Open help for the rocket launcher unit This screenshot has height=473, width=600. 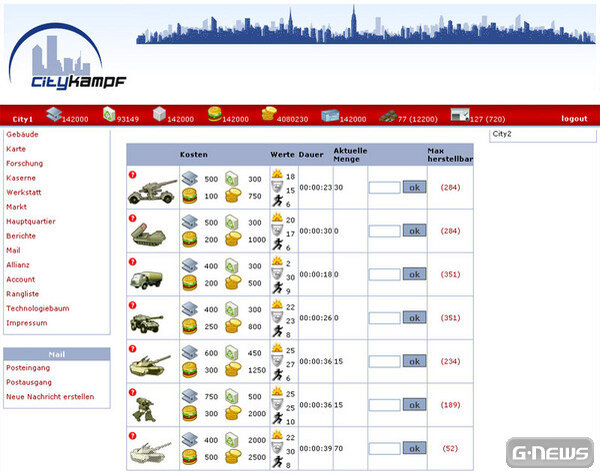click(x=132, y=218)
